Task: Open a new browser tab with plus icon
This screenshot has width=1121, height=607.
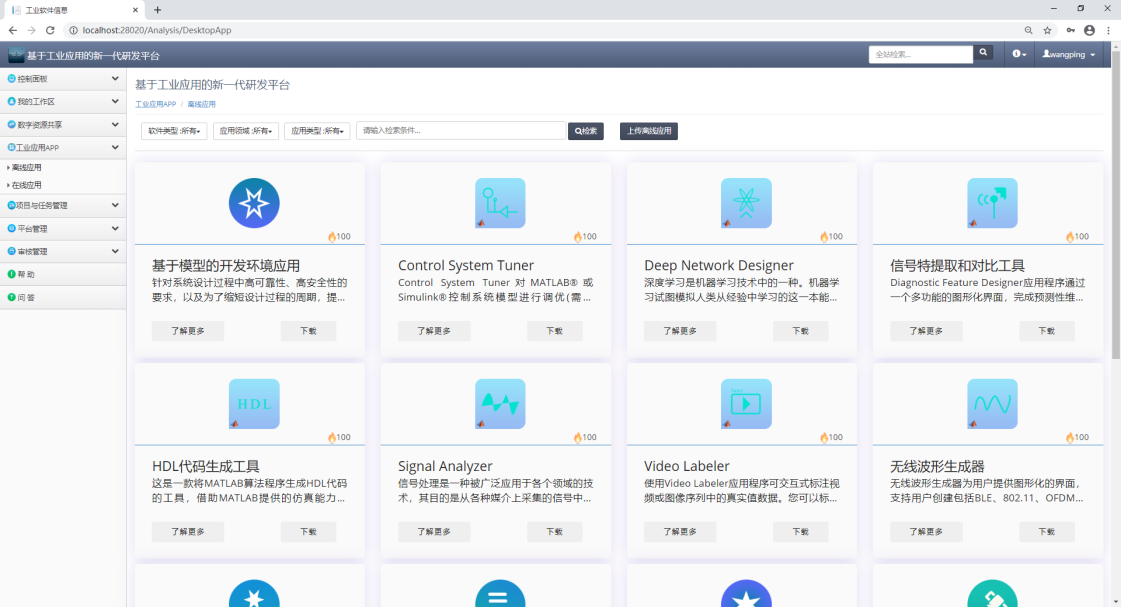Action: (x=157, y=10)
